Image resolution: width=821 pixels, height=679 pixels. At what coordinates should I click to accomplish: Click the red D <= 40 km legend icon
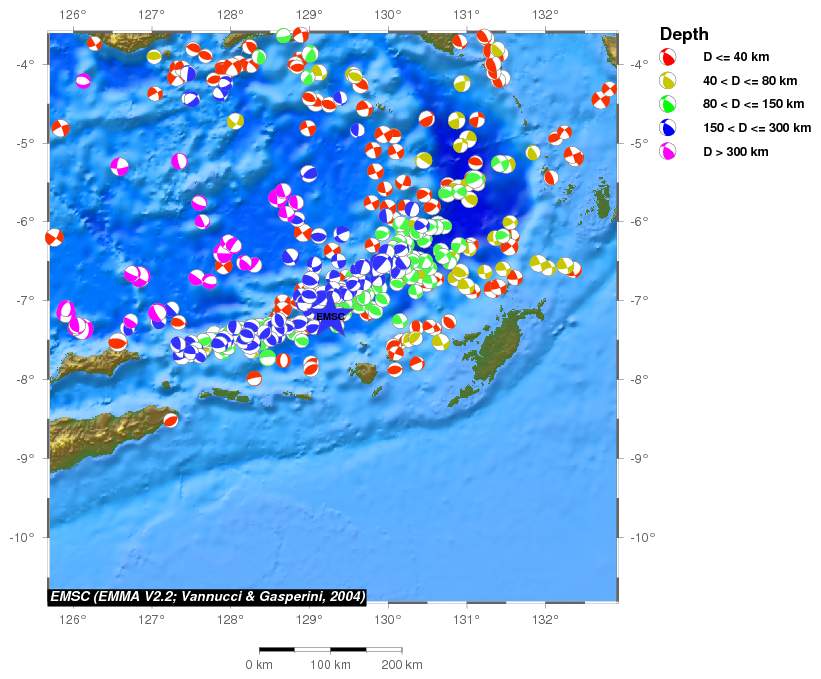(x=668, y=57)
